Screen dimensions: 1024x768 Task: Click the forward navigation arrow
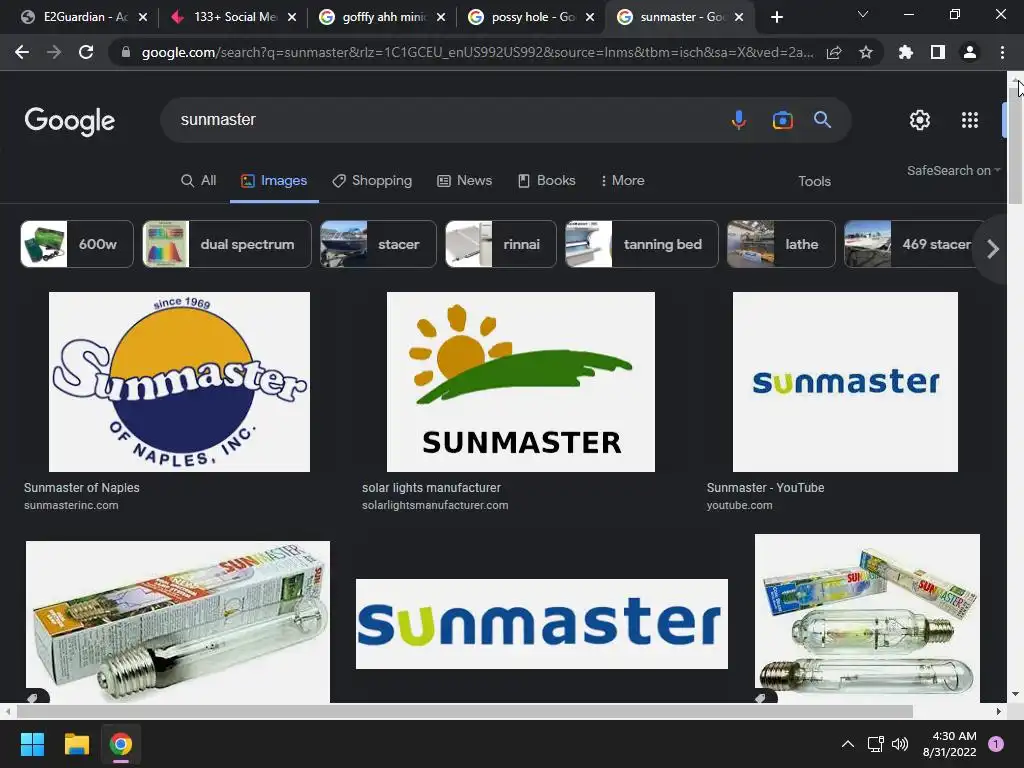(54, 52)
